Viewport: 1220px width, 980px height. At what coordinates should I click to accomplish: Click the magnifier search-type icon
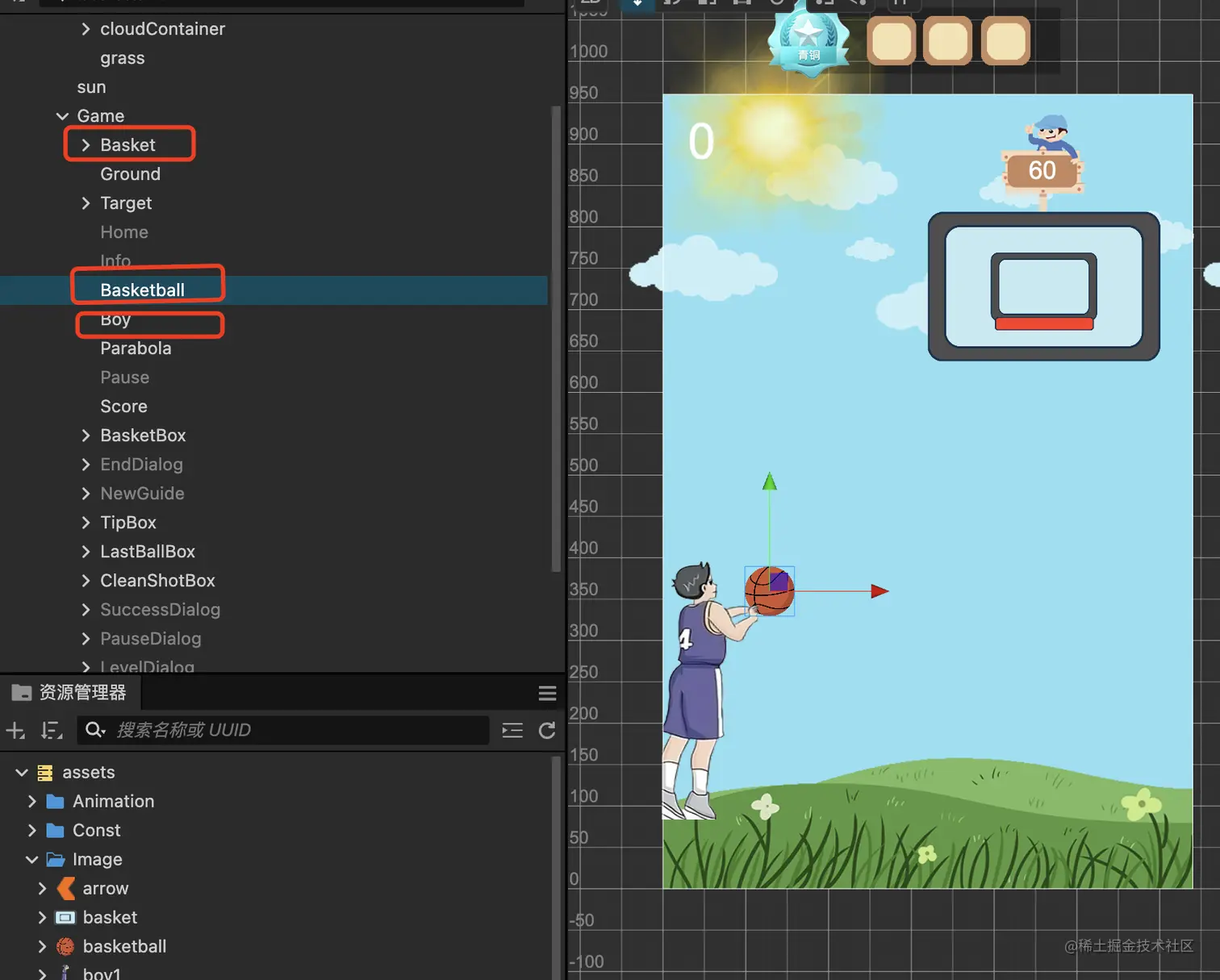tap(95, 730)
